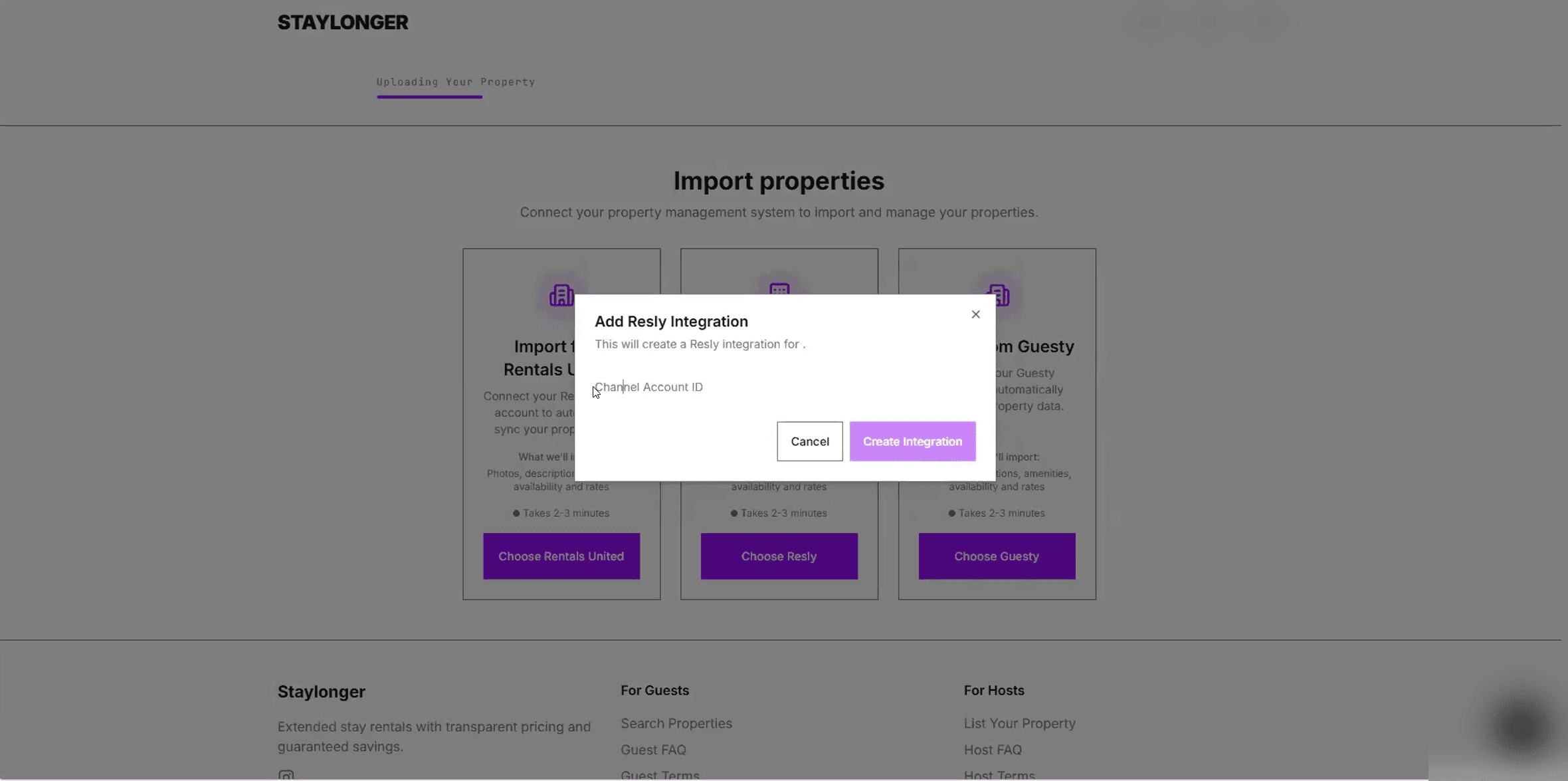This screenshot has width=1568, height=781.
Task: Select the Uploading Your Property tab
Action: [456, 82]
